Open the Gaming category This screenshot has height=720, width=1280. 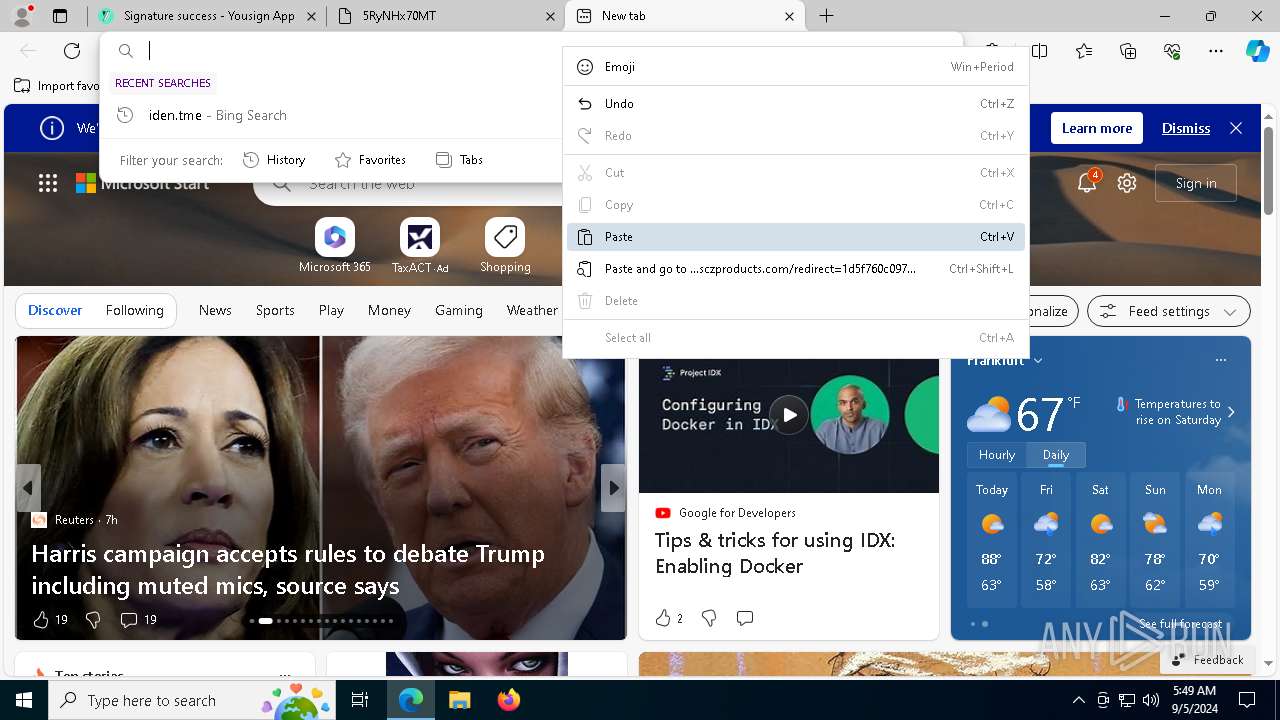(x=459, y=311)
